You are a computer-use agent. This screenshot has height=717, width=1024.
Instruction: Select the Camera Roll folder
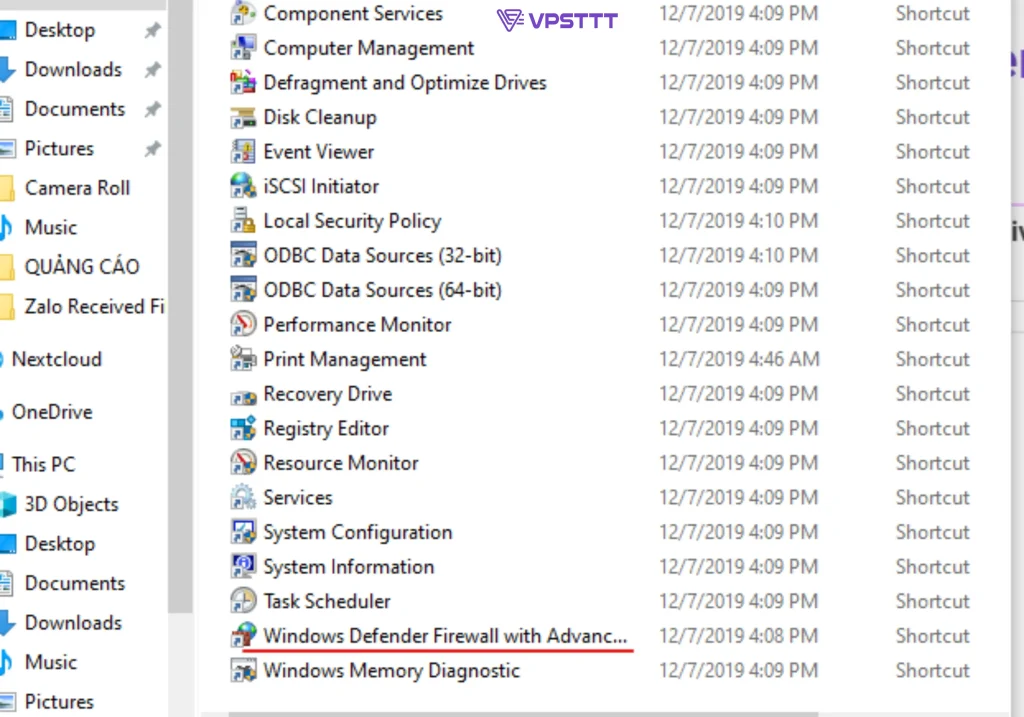(77, 188)
